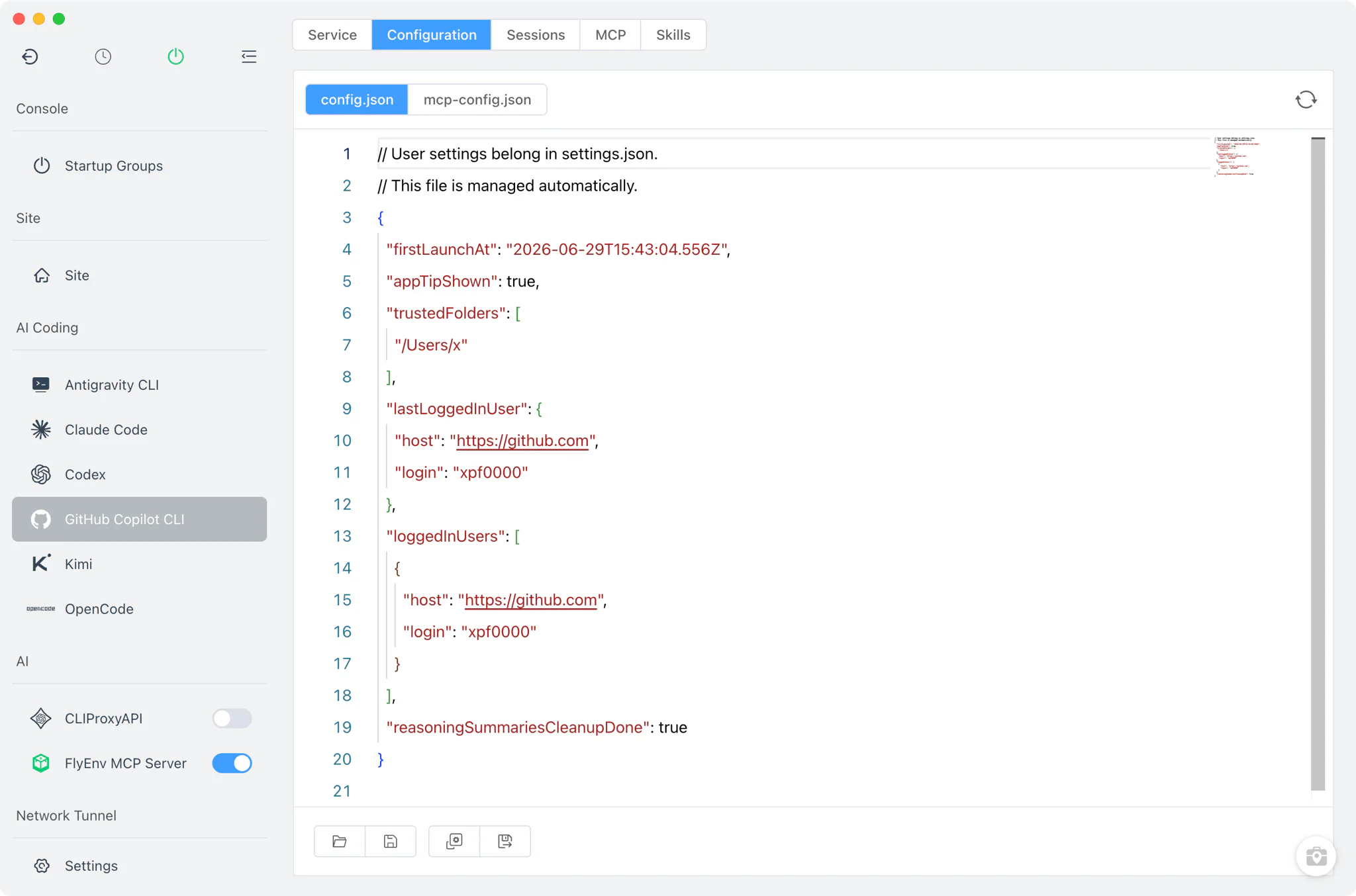Open the Antigravity CLI module
The width and height of the screenshot is (1356, 896).
pos(140,384)
